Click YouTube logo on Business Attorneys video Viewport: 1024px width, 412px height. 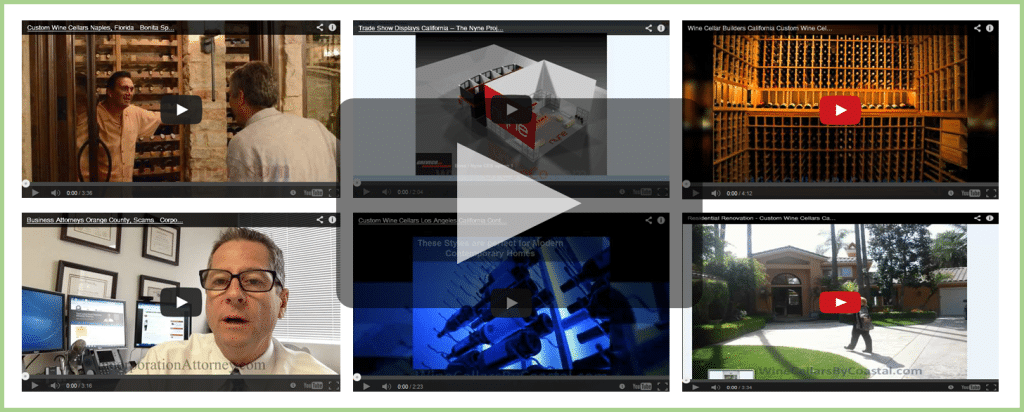pyautogui.click(x=313, y=385)
